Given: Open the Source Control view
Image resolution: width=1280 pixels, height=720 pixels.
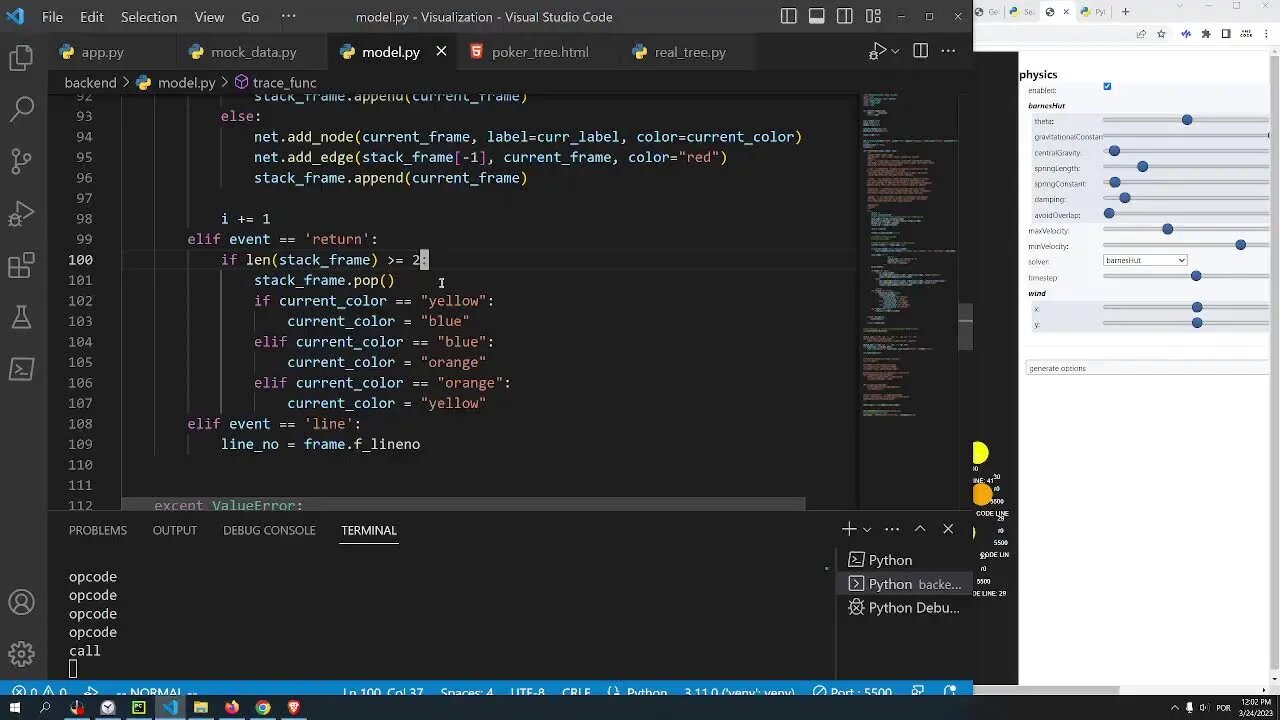Looking at the screenshot, I should pos(21,162).
